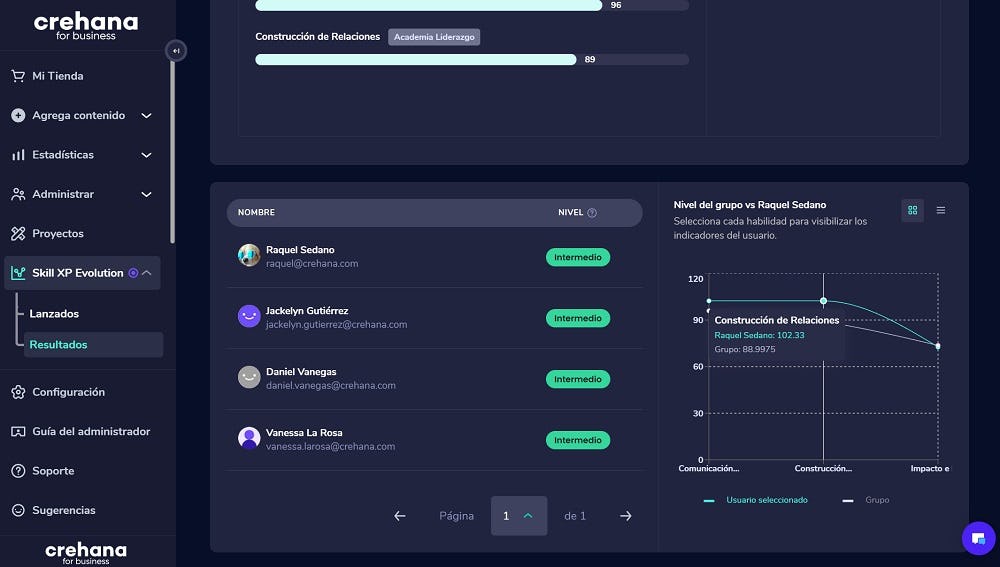
Task: Click the Sugerencias smiley icon
Action: (x=18, y=510)
